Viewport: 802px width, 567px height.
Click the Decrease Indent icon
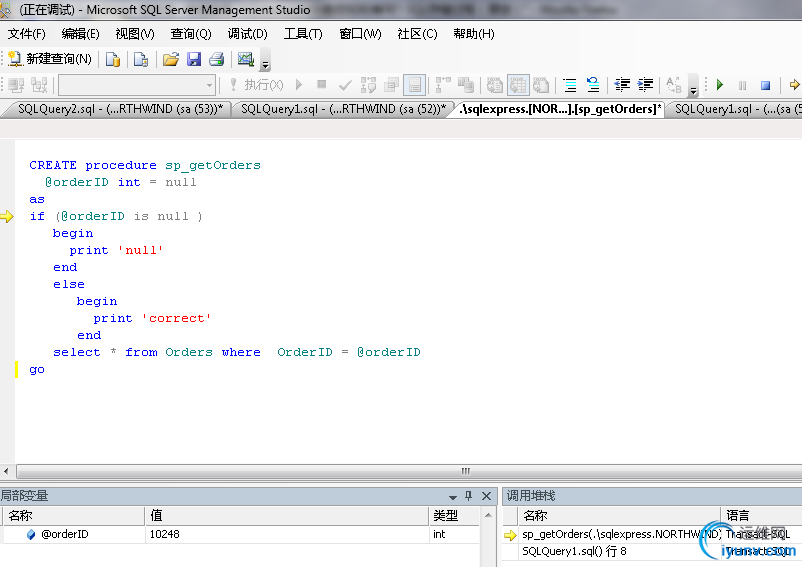622,85
